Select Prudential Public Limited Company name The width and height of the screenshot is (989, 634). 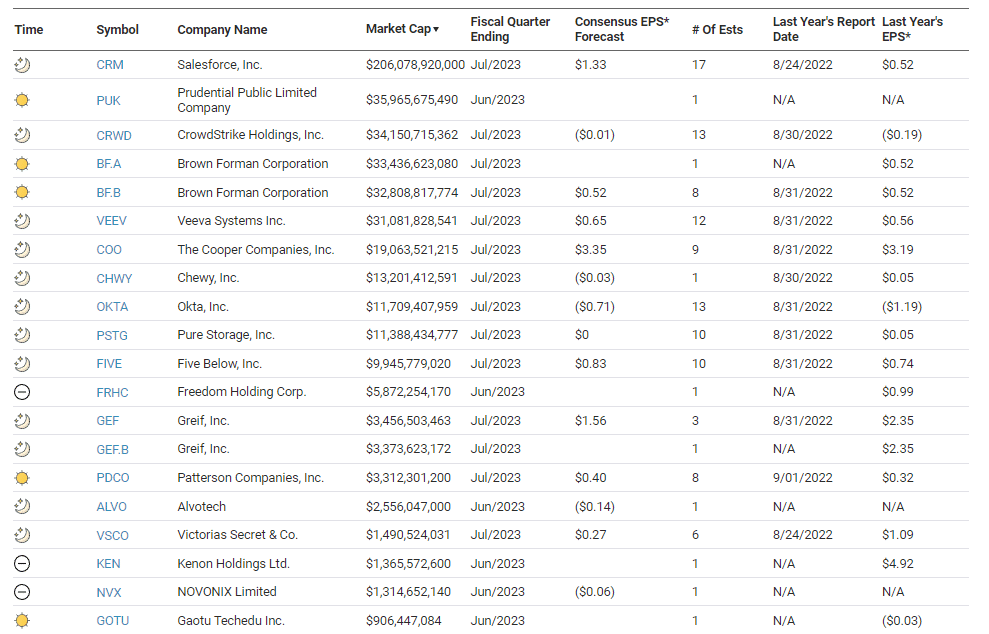(x=247, y=100)
